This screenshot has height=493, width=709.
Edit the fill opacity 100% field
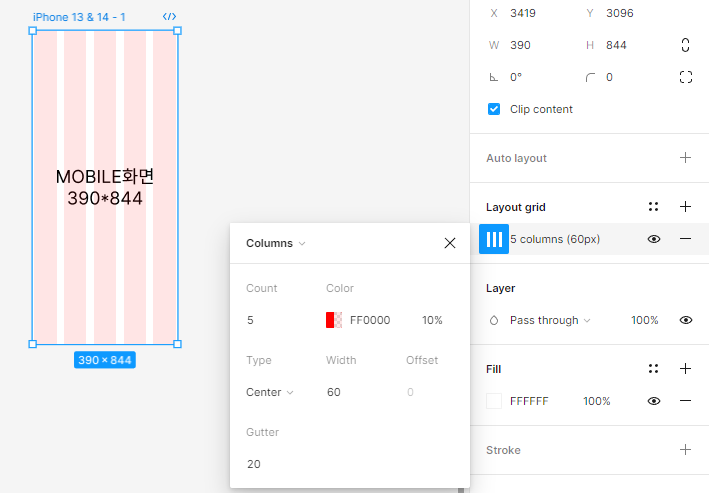(596, 401)
